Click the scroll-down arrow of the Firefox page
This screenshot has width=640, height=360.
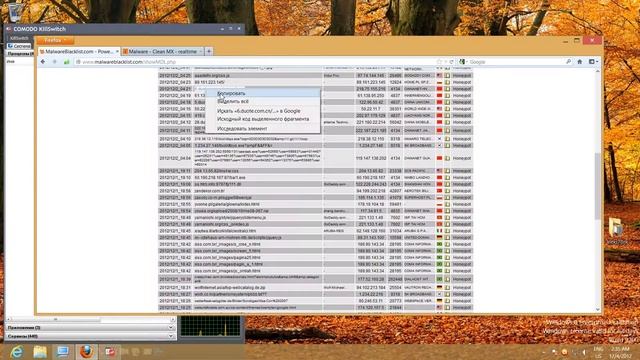[598, 310]
